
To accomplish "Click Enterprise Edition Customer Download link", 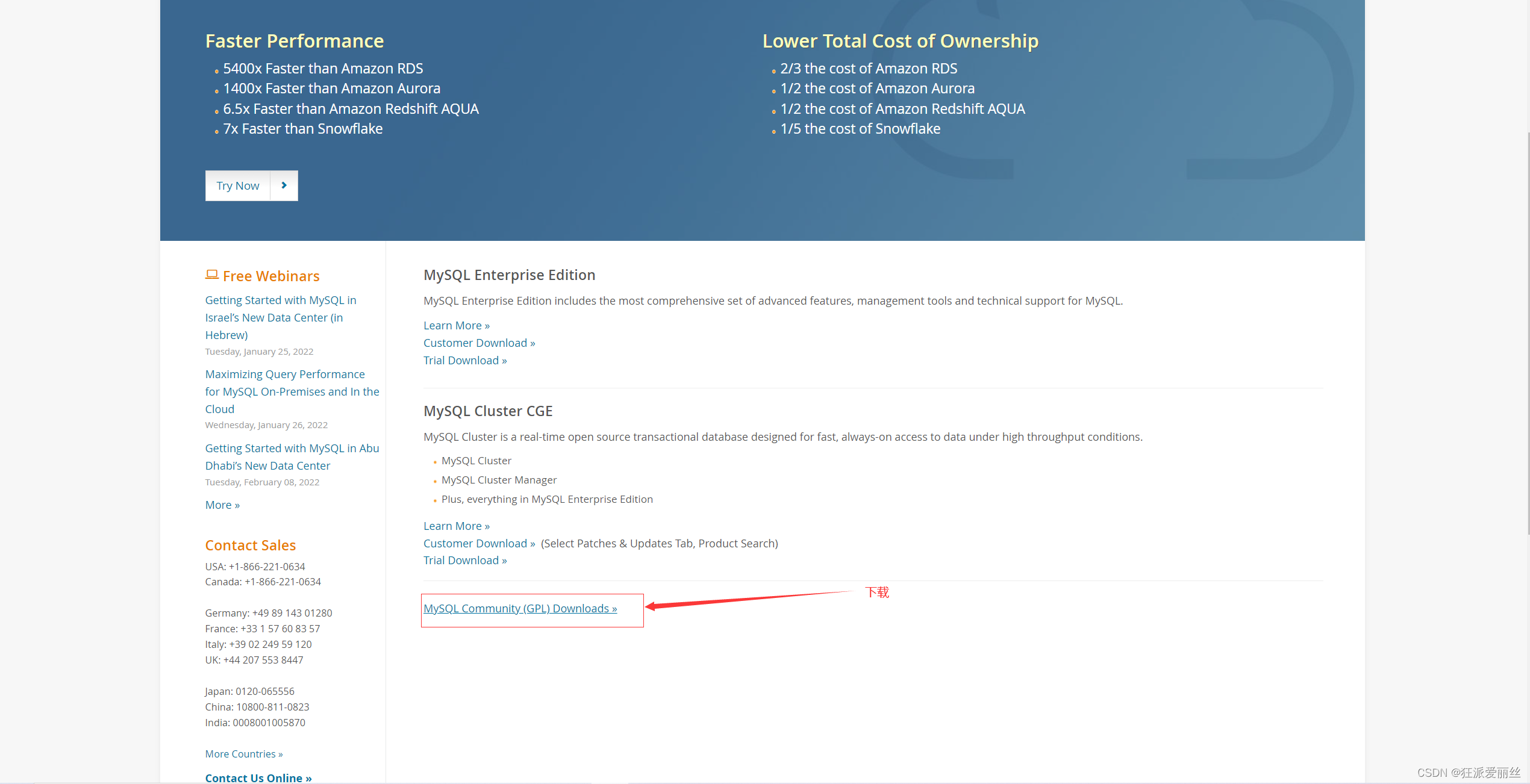I will point(479,343).
